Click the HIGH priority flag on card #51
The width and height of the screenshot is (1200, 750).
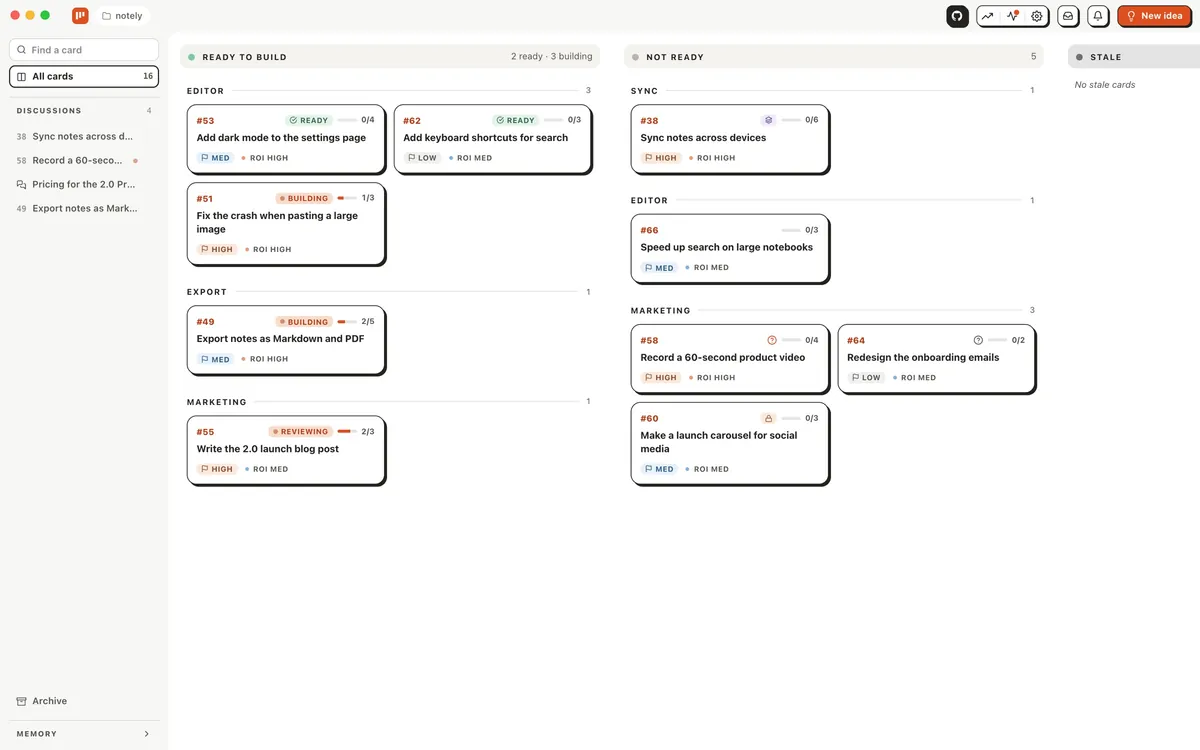[217, 249]
